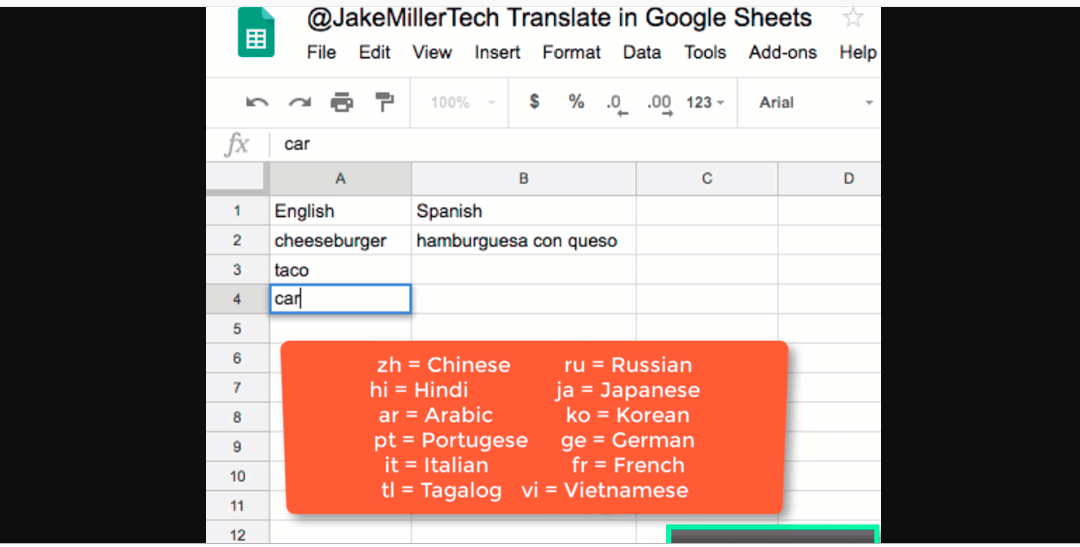Image resolution: width=1080 pixels, height=547 pixels.
Task: Open the Edit menu
Action: click(375, 52)
